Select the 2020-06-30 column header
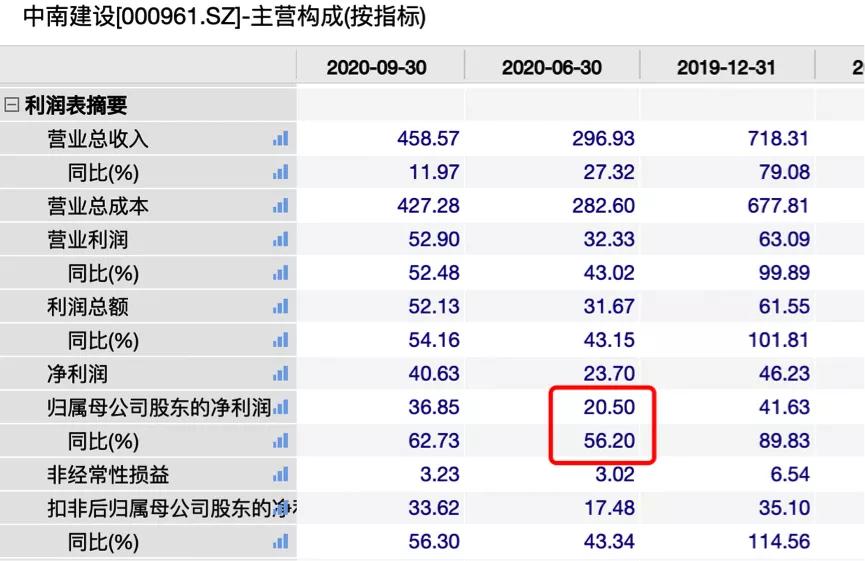 [x=551, y=68]
